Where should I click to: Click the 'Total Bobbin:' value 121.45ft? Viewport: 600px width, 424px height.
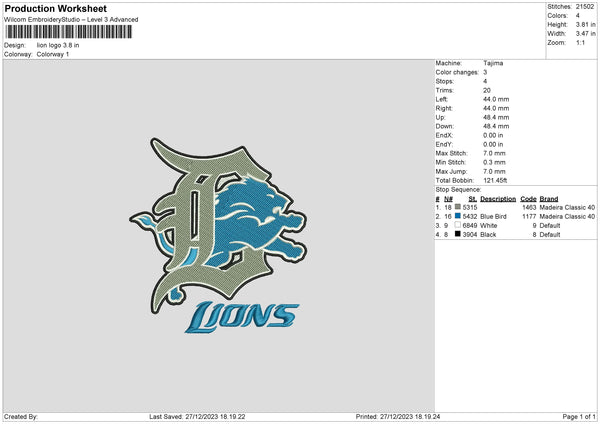pos(495,180)
